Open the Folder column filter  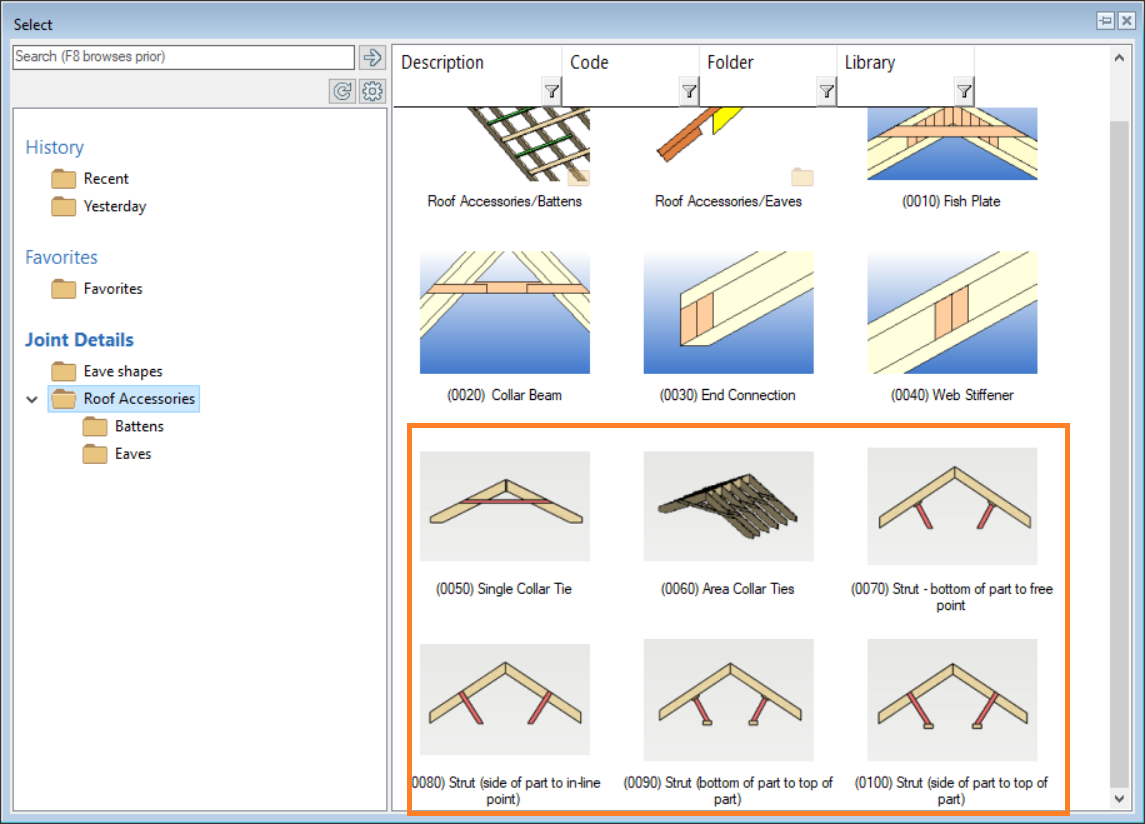click(x=827, y=91)
